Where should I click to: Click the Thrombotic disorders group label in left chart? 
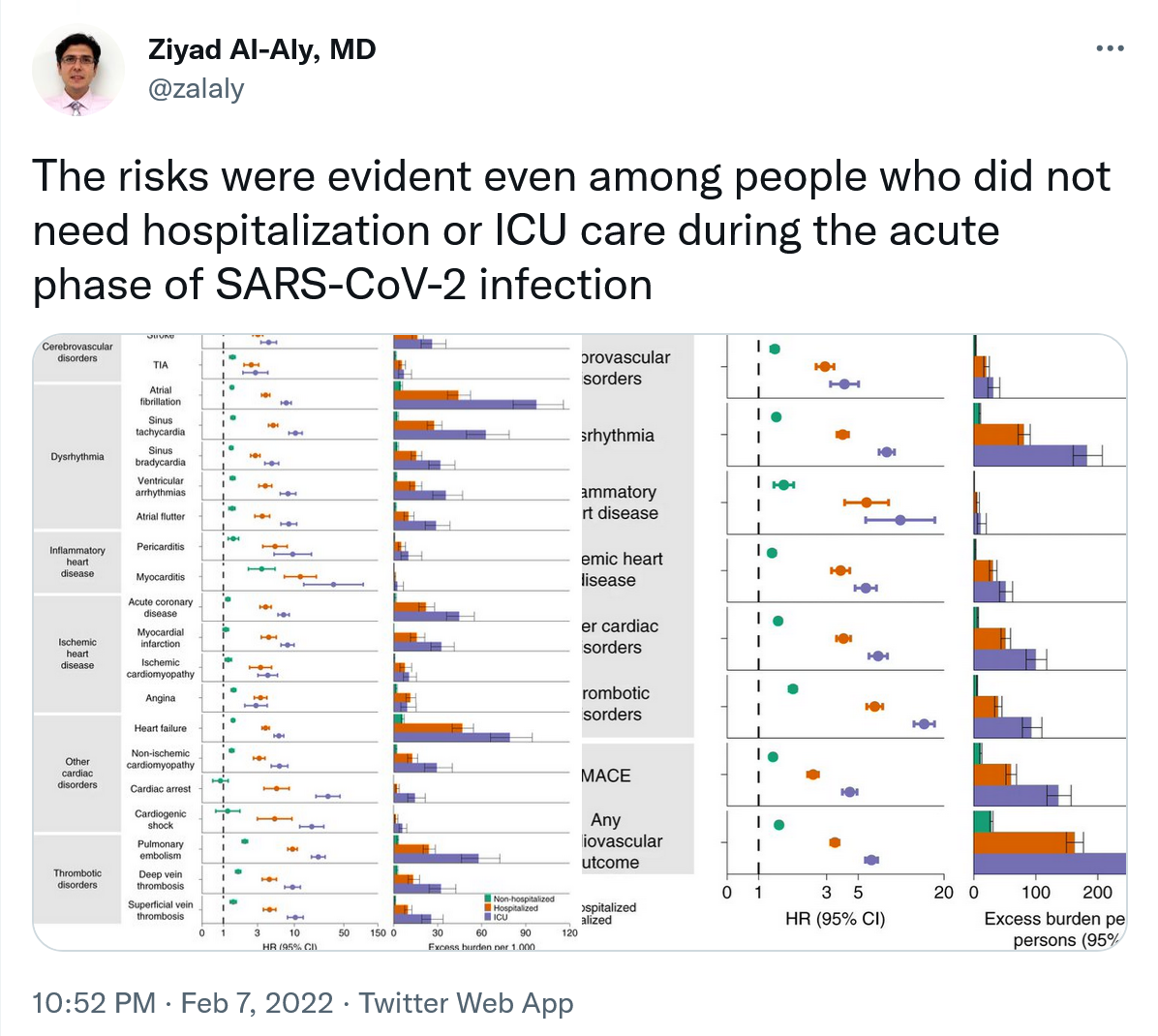(77, 879)
